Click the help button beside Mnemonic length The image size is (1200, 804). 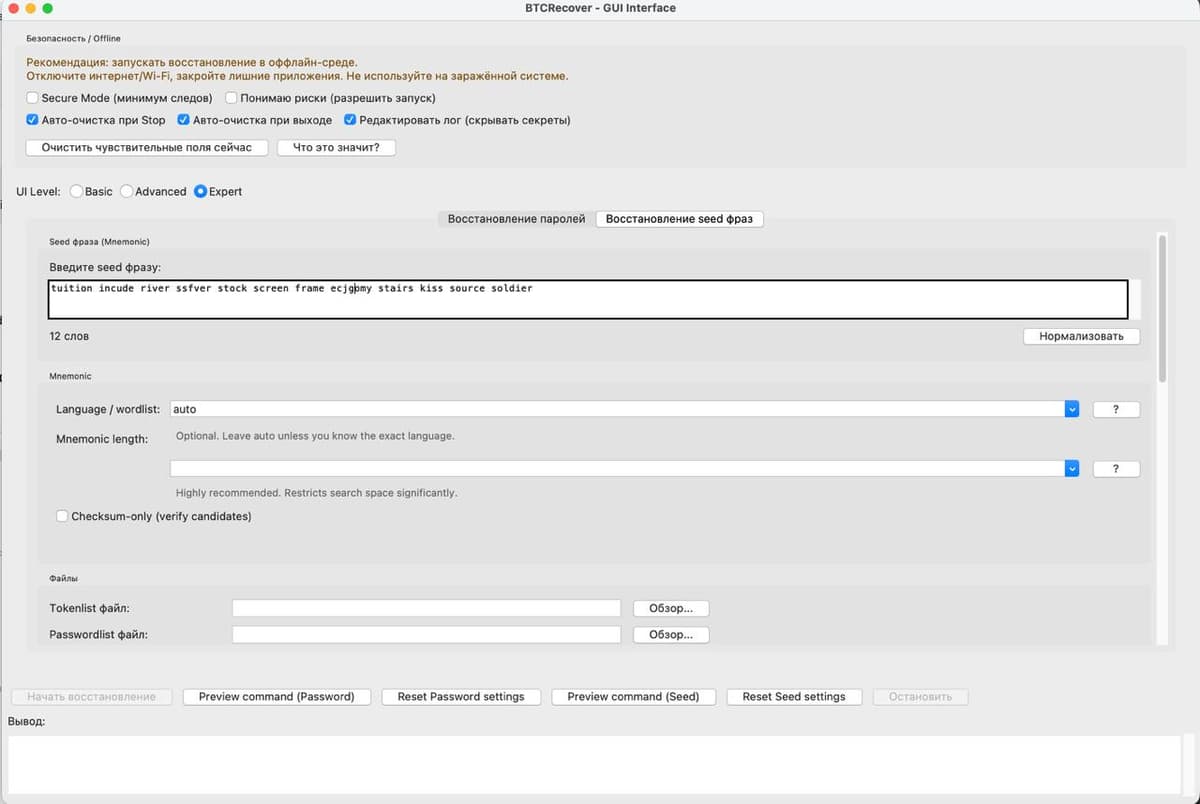click(1116, 469)
